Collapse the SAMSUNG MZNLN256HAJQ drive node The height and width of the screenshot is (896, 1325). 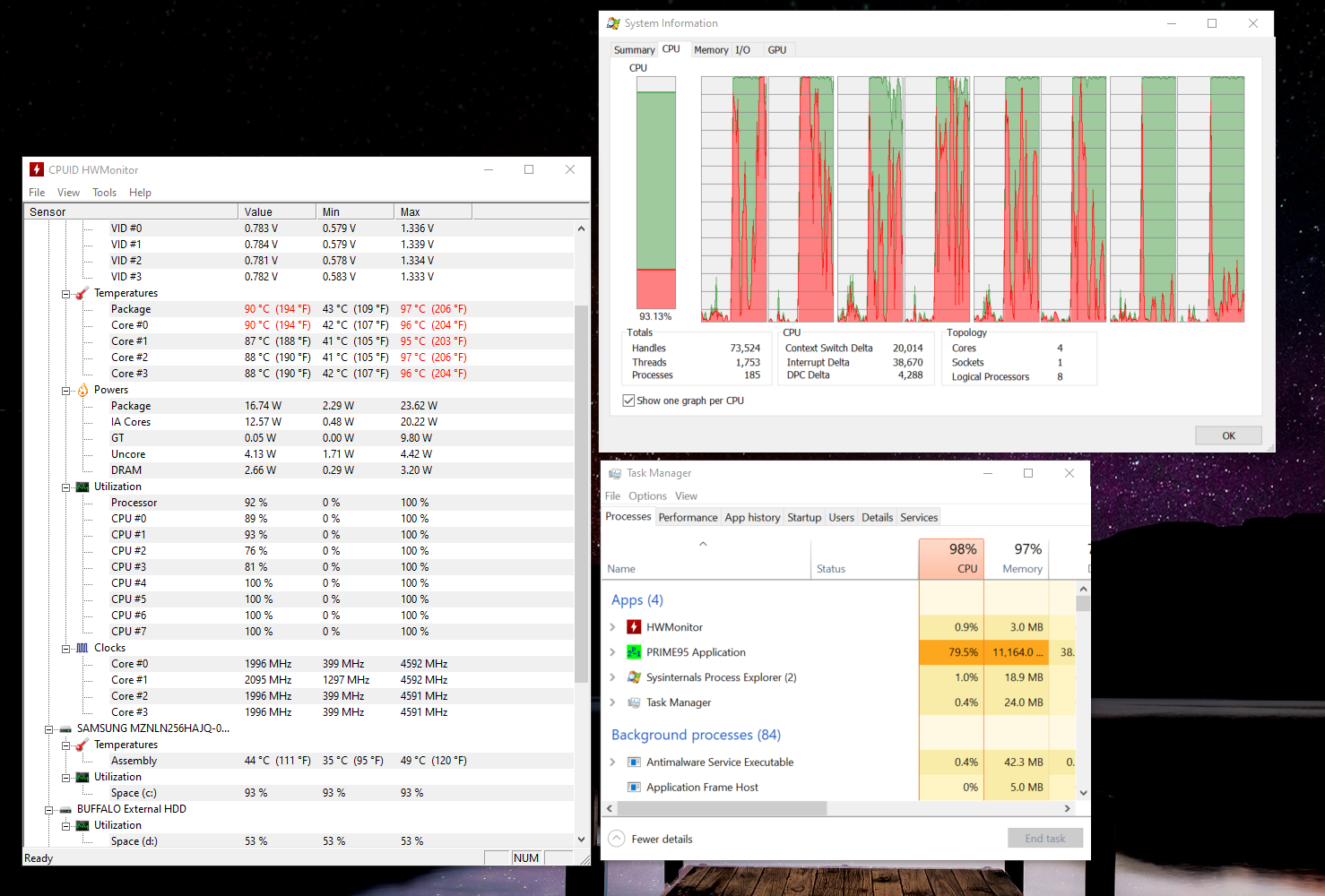click(x=49, y=729)
